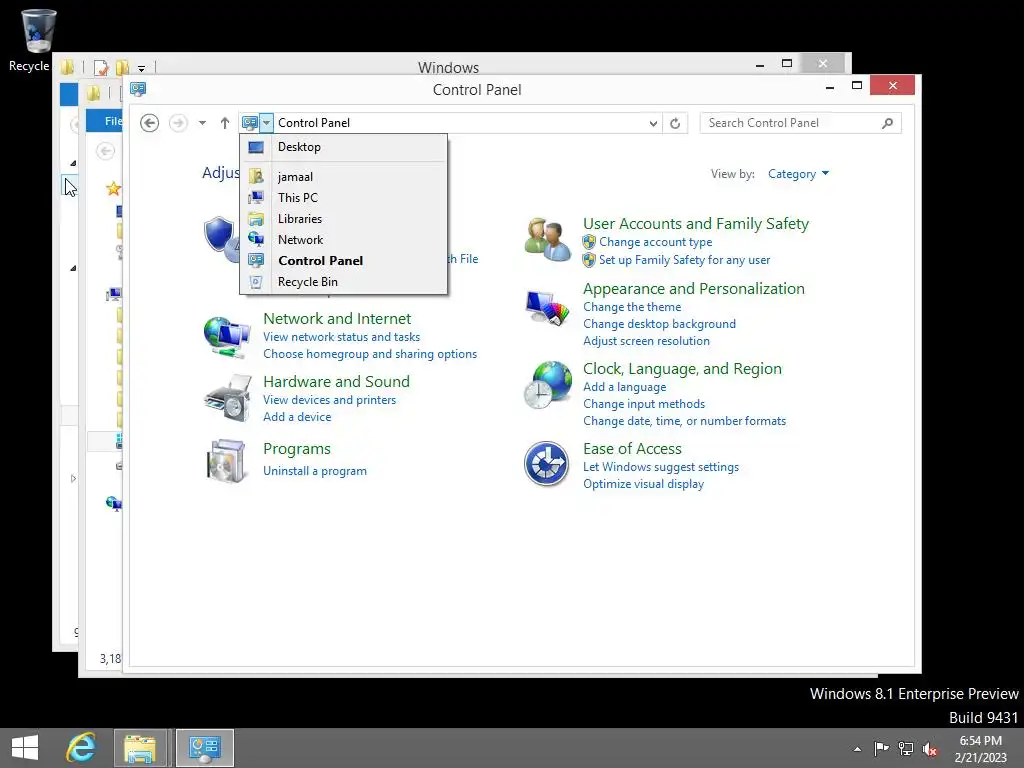Open Recycle Bin on the desktop
This screenshot has height=768, width=1024.
(36, 39)
